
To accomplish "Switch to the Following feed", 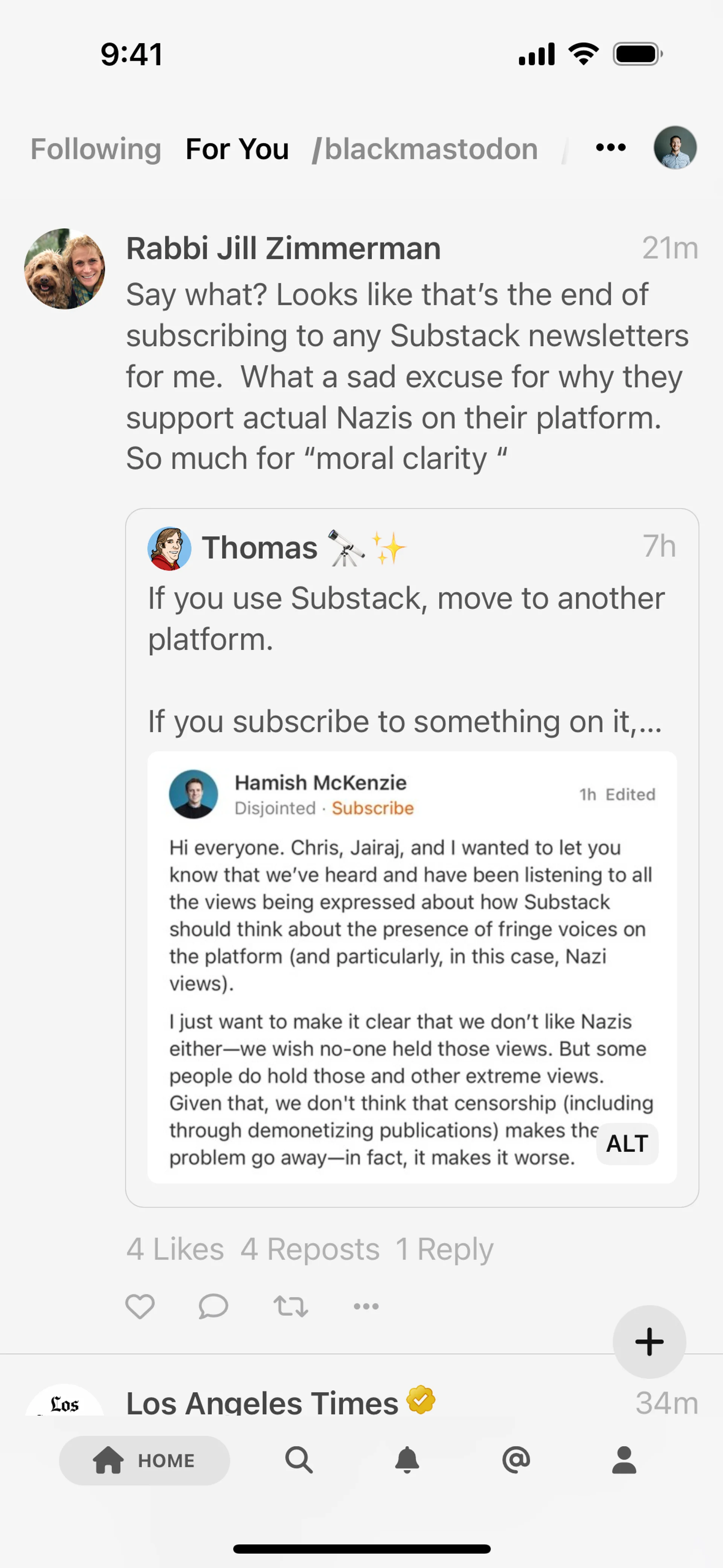I will (96, 148).
